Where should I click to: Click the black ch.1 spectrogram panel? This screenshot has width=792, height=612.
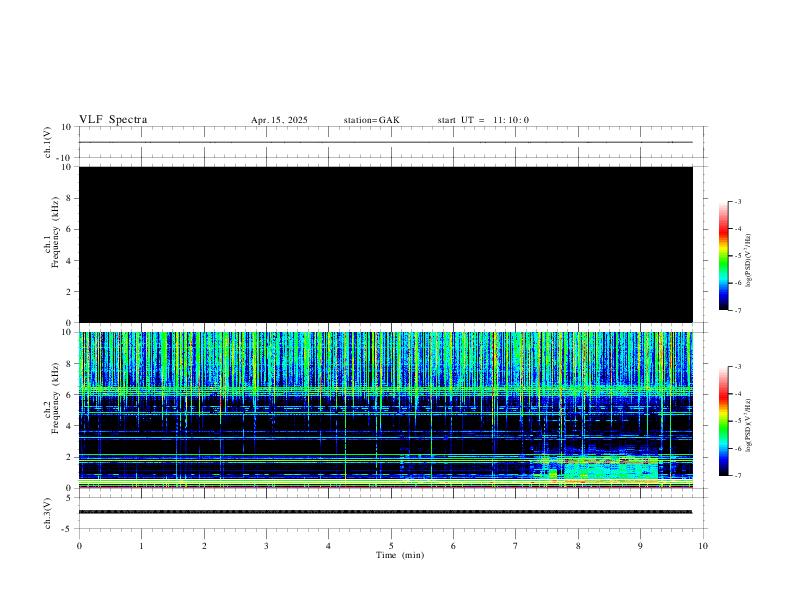coord(386,244)
